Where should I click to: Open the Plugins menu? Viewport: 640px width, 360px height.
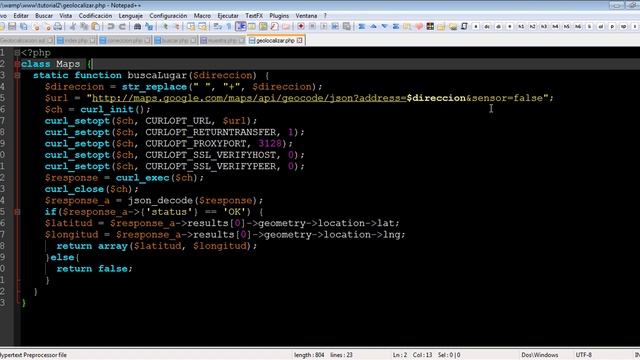click(x=279, y=16)
